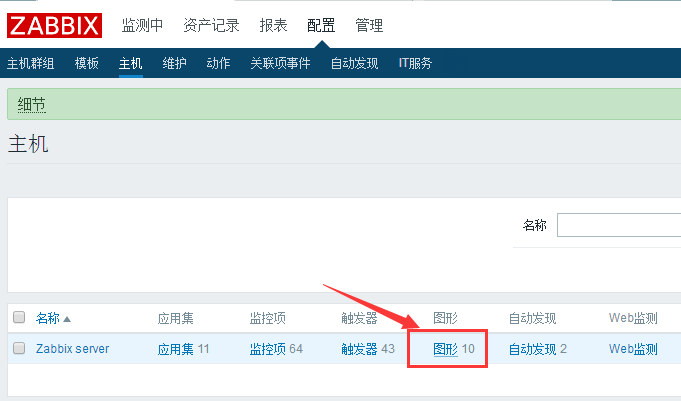Tick the select-all checkbox in table header
The width and height of the screenshot is (681, 401).
(19, 317)
